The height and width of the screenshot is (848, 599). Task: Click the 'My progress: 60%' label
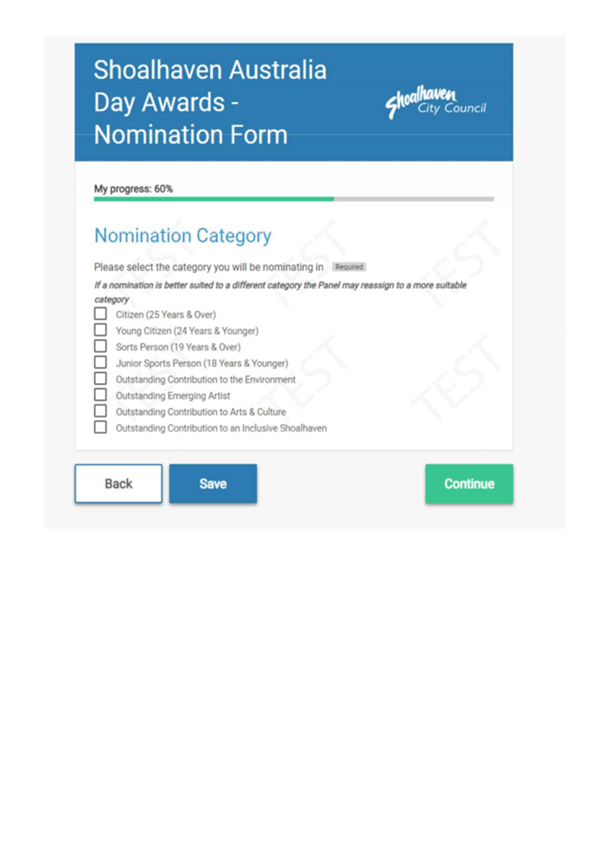click(x=132, y=186)
